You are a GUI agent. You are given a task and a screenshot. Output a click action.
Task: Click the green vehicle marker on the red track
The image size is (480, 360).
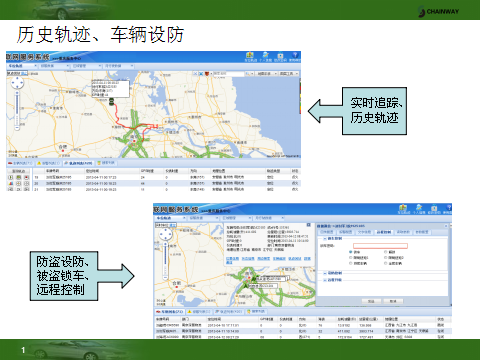[x=111, y=101]
